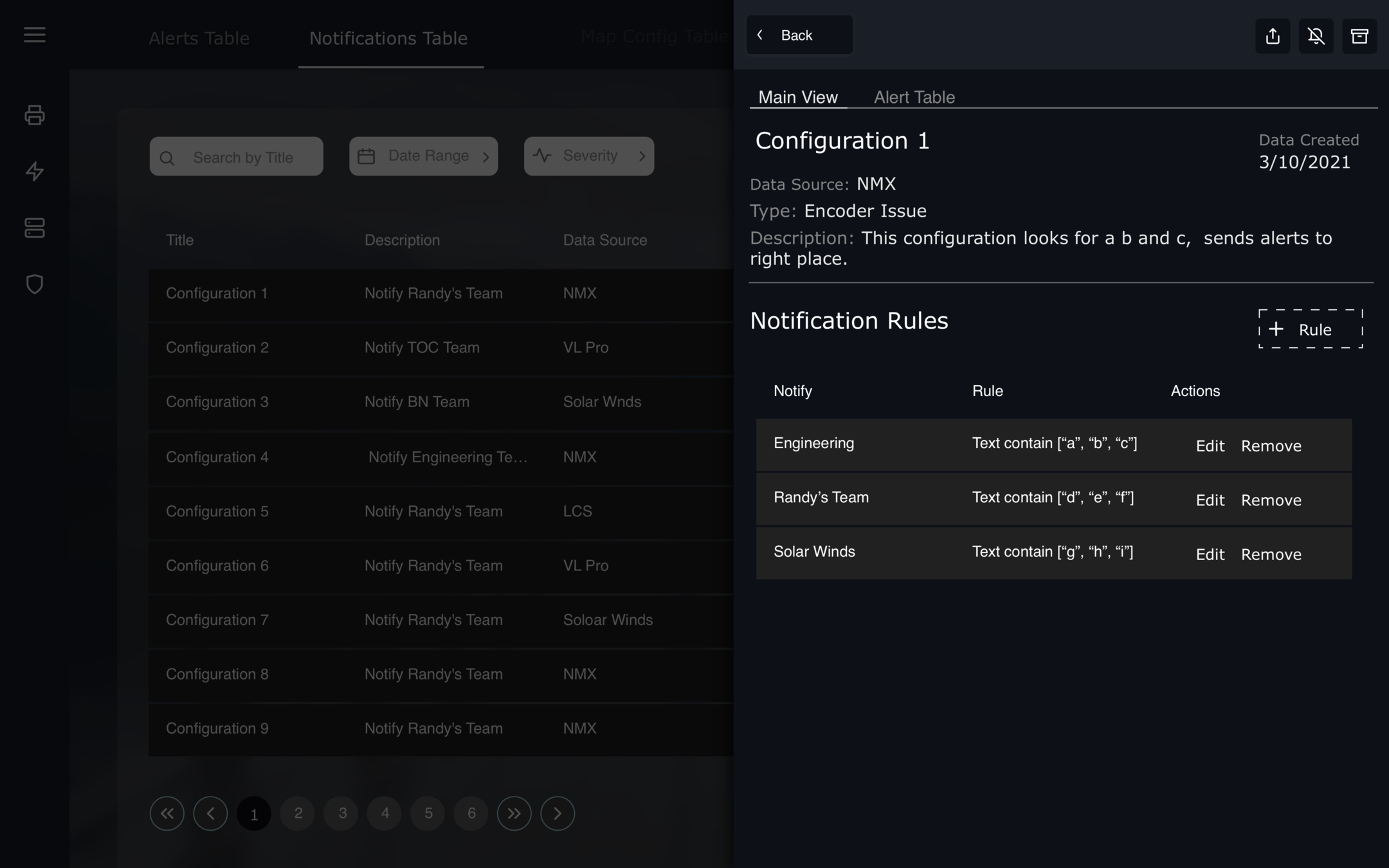The width and height of the screenshot is (1389, 868).
Task: Edit the Engineering notification rule
Action: [1210, 446]
